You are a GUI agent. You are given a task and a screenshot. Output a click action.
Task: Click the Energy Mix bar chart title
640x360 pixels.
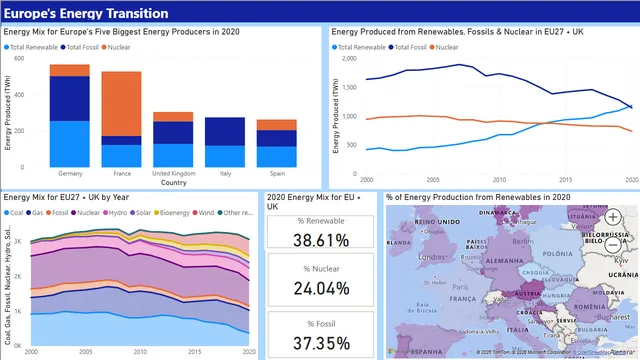point(121,32)
